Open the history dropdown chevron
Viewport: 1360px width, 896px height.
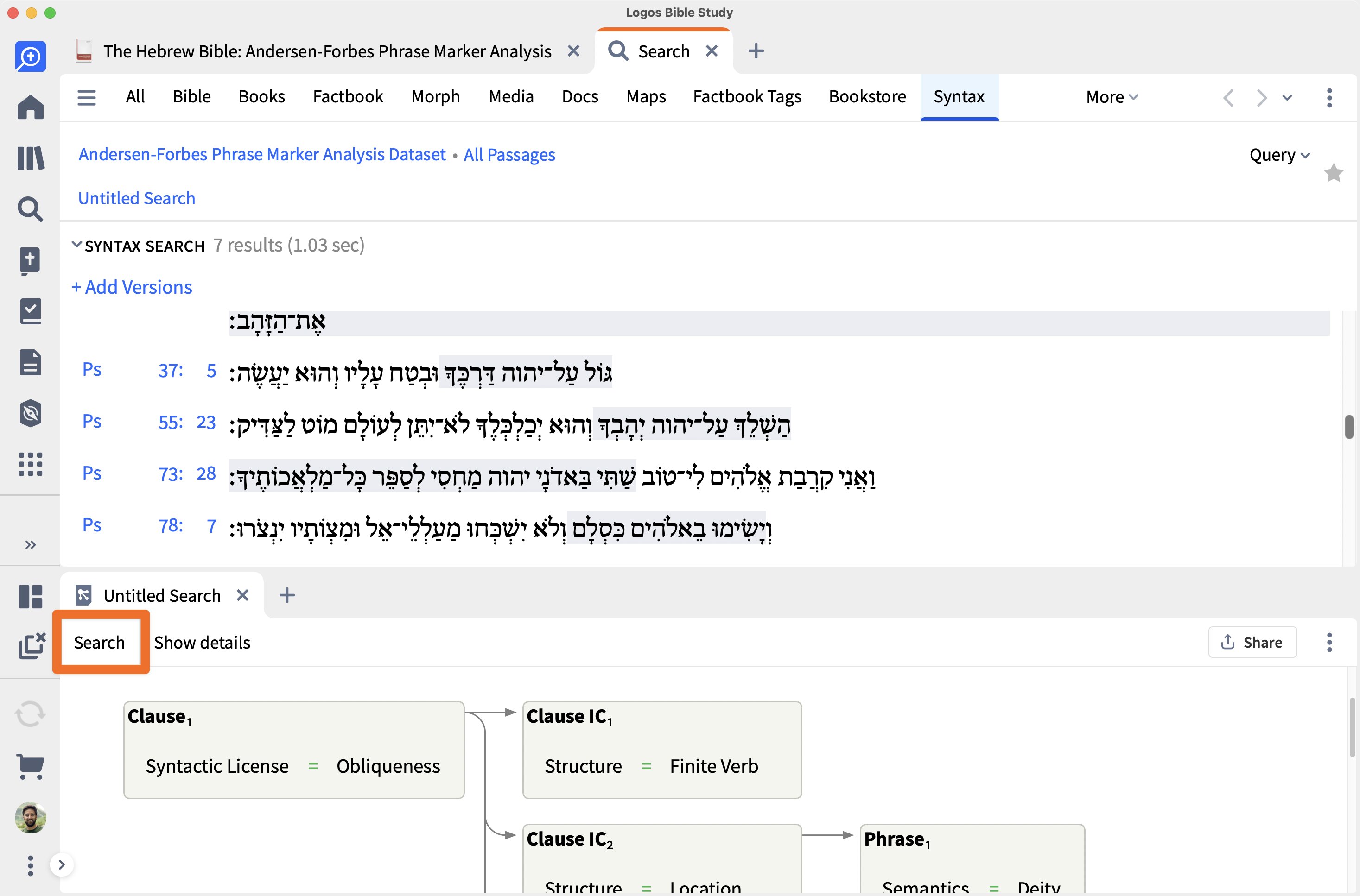click(x=1287, y=98)
